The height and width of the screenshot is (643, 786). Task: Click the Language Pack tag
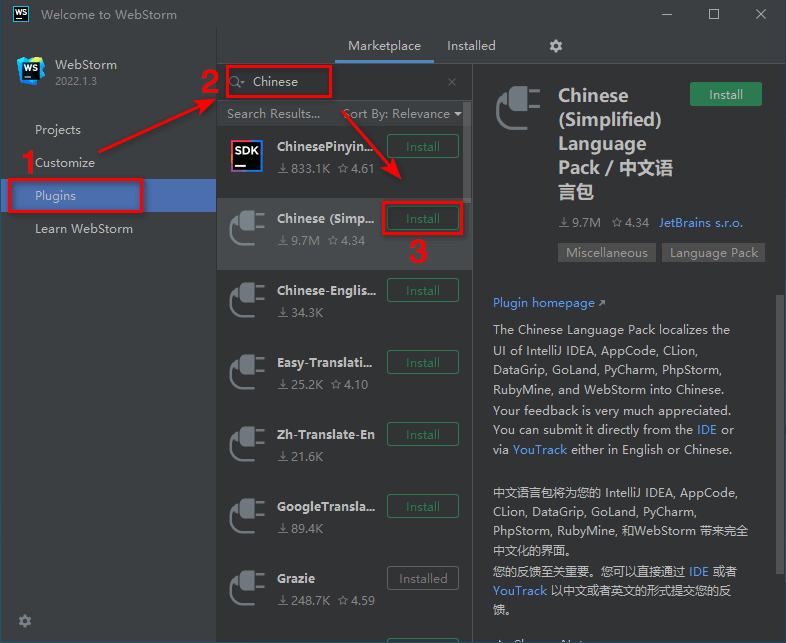click(x=713, y=253)
